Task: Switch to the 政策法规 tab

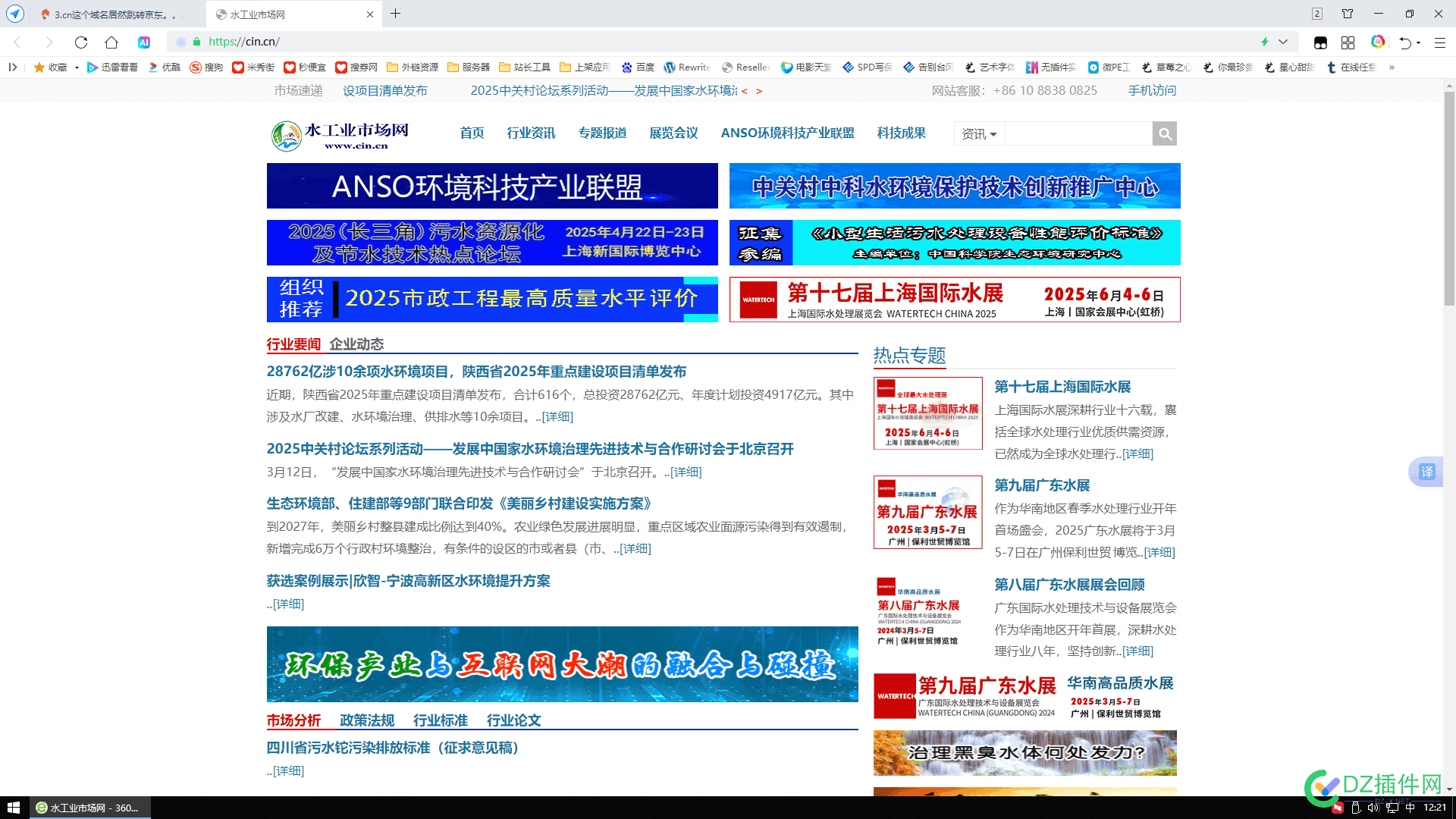Action: click(367, 720)
